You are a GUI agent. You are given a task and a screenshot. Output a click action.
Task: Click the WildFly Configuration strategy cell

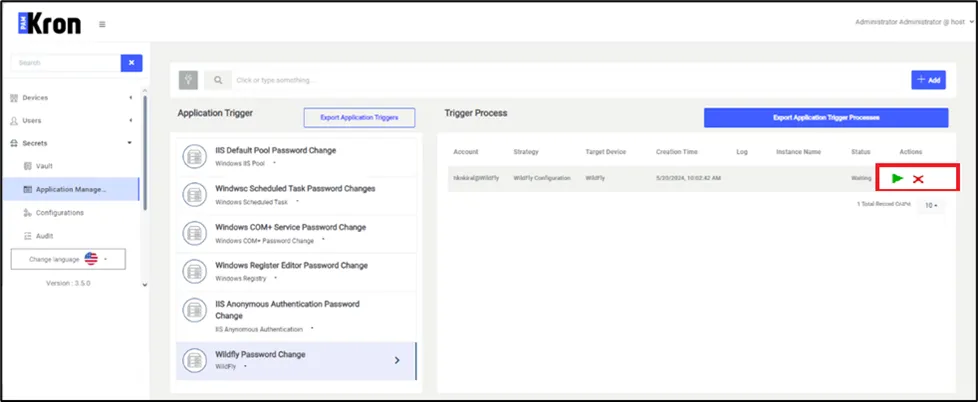coord(542,178)
